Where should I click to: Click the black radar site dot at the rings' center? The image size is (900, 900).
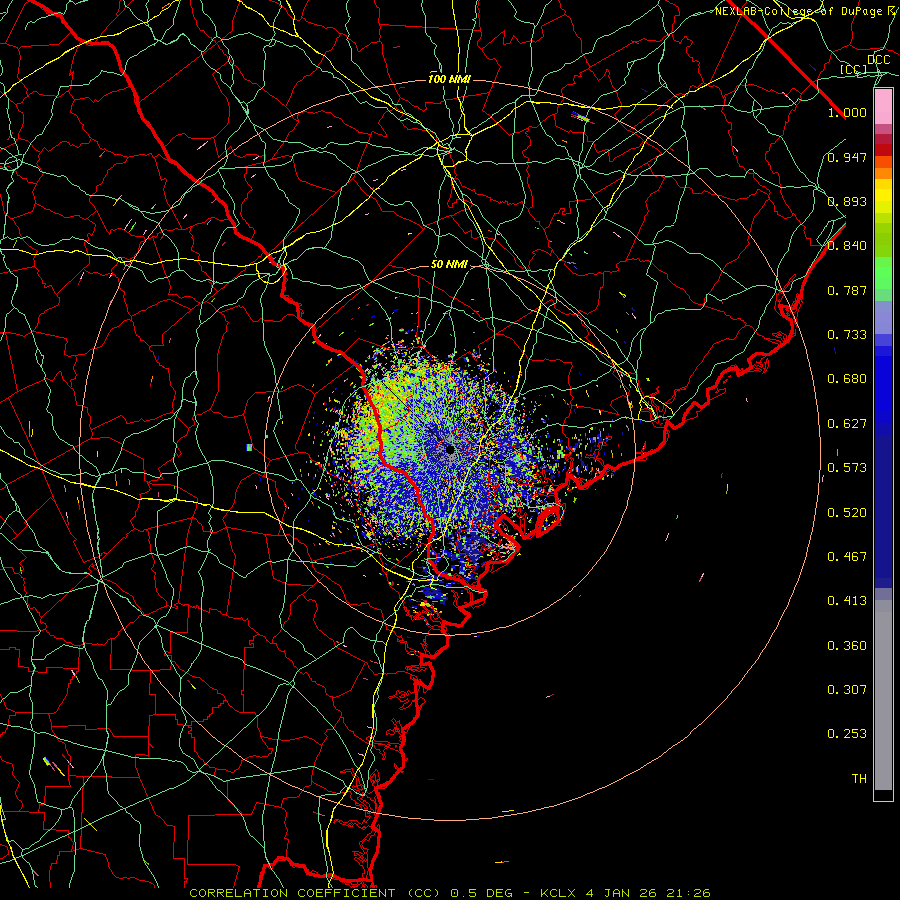point(451,449)
